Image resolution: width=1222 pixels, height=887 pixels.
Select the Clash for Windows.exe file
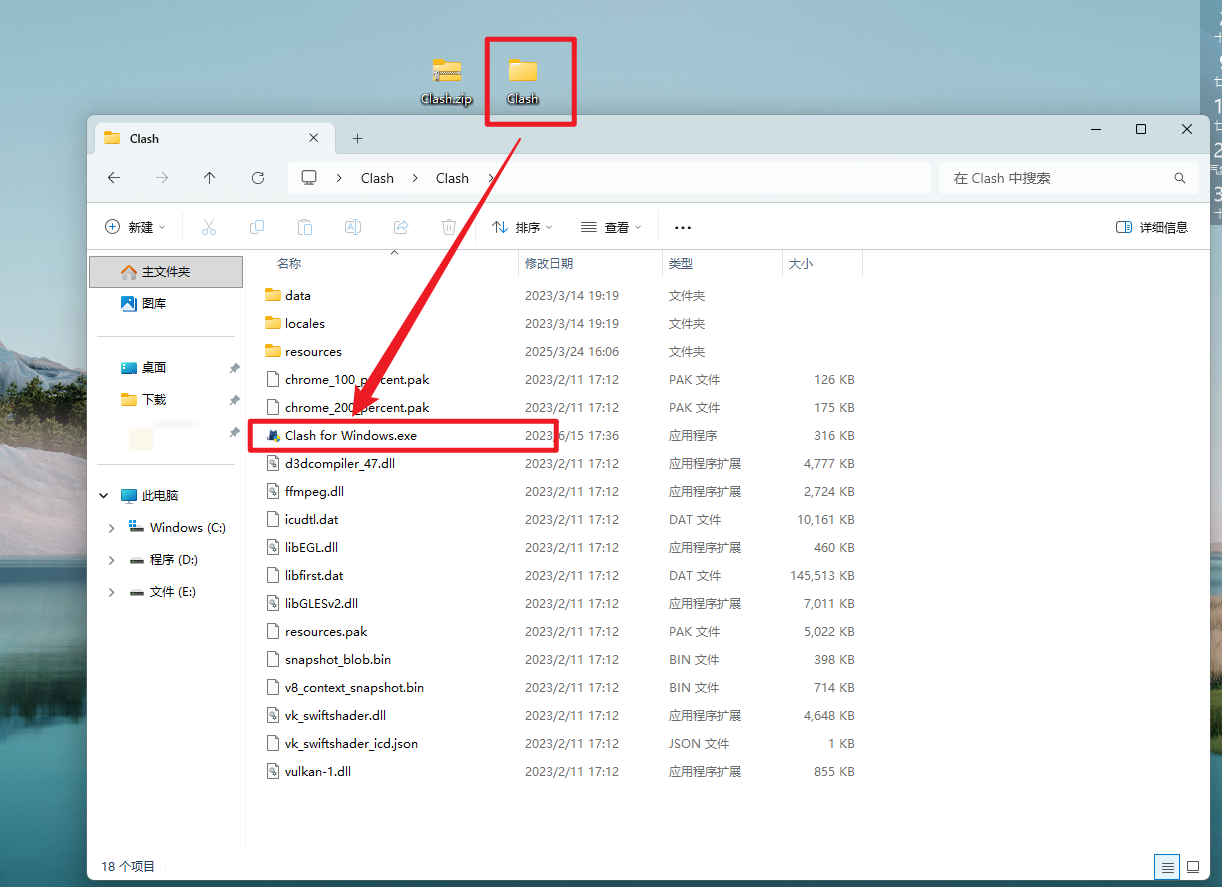(350, 436)
